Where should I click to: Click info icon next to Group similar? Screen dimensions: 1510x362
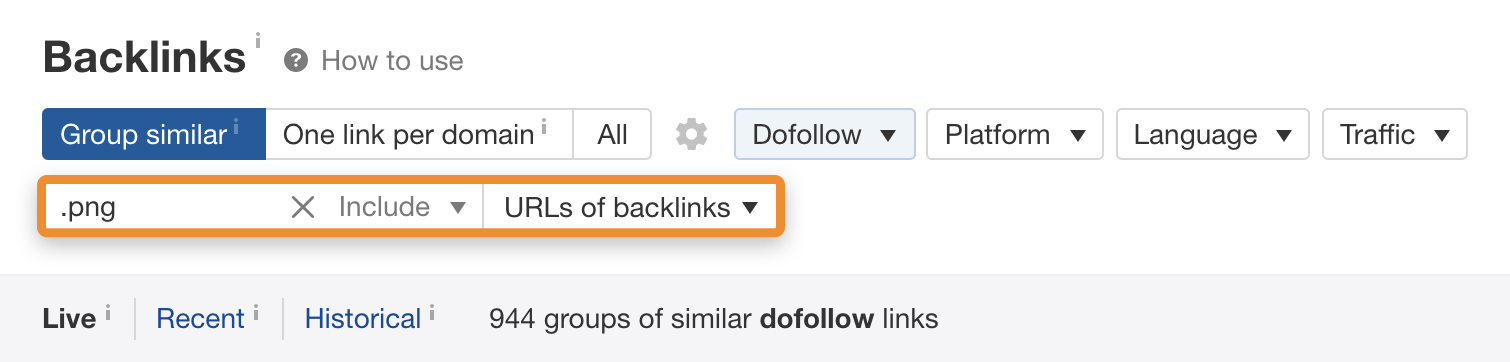(236, 126)
